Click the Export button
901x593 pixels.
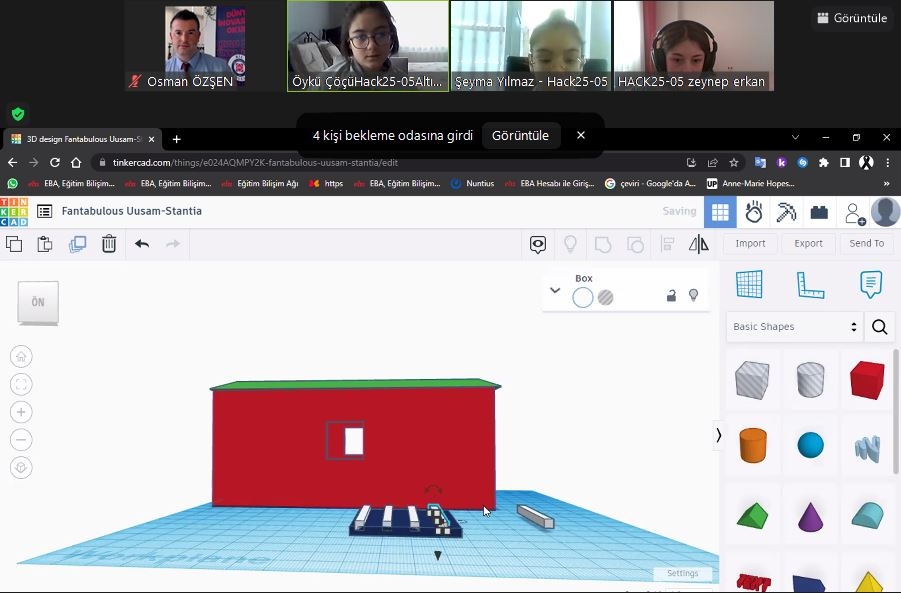coord(808,243)
